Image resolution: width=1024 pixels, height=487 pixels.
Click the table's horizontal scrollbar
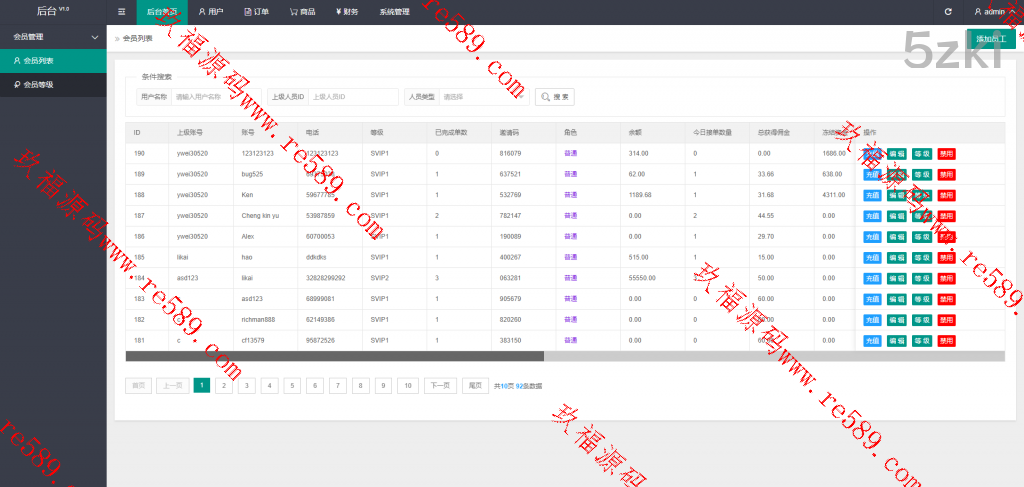[x=335, y=356]
